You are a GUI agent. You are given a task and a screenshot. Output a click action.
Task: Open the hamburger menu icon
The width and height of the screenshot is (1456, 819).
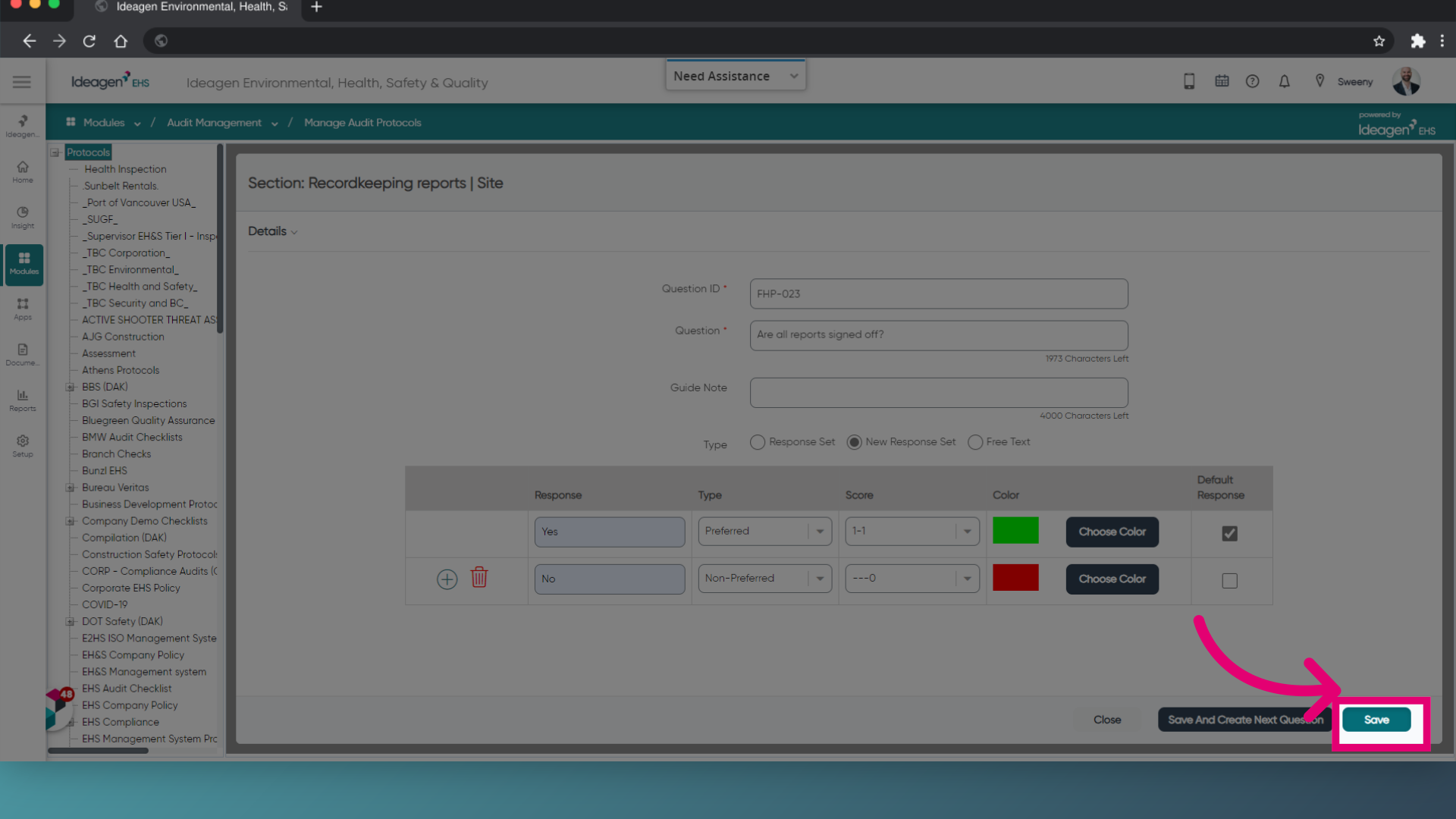(22, 82)
